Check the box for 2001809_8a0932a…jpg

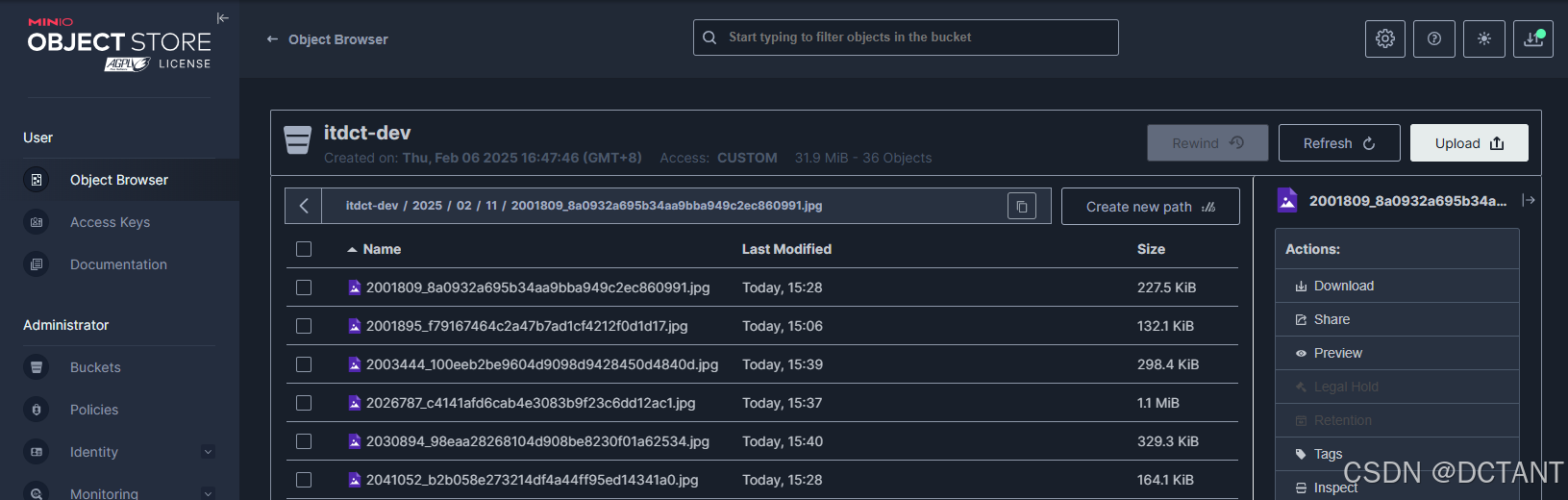coord(304,287)
